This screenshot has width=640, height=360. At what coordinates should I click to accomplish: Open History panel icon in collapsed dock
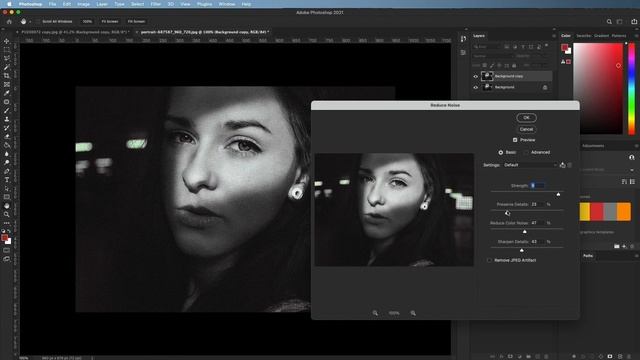click(463, 39)
